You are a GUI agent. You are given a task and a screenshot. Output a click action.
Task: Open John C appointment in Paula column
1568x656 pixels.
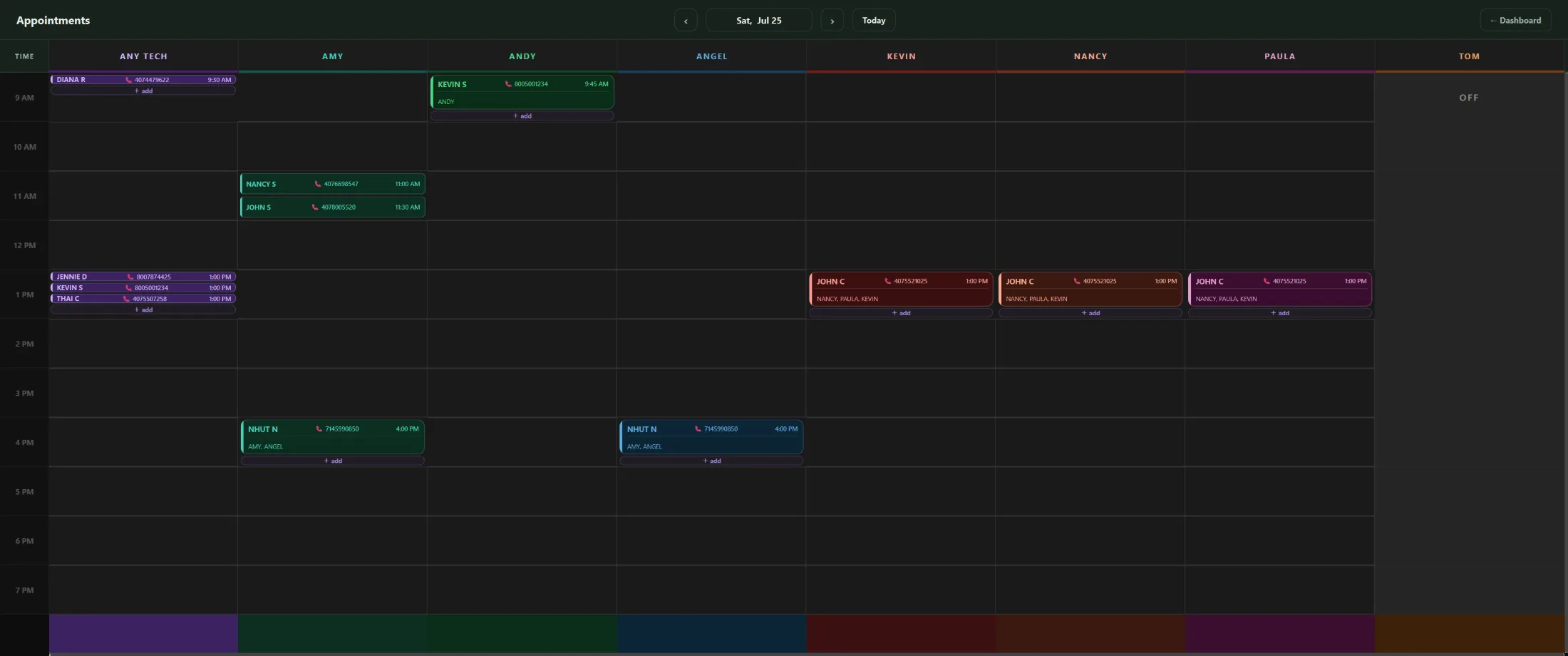1280,289
